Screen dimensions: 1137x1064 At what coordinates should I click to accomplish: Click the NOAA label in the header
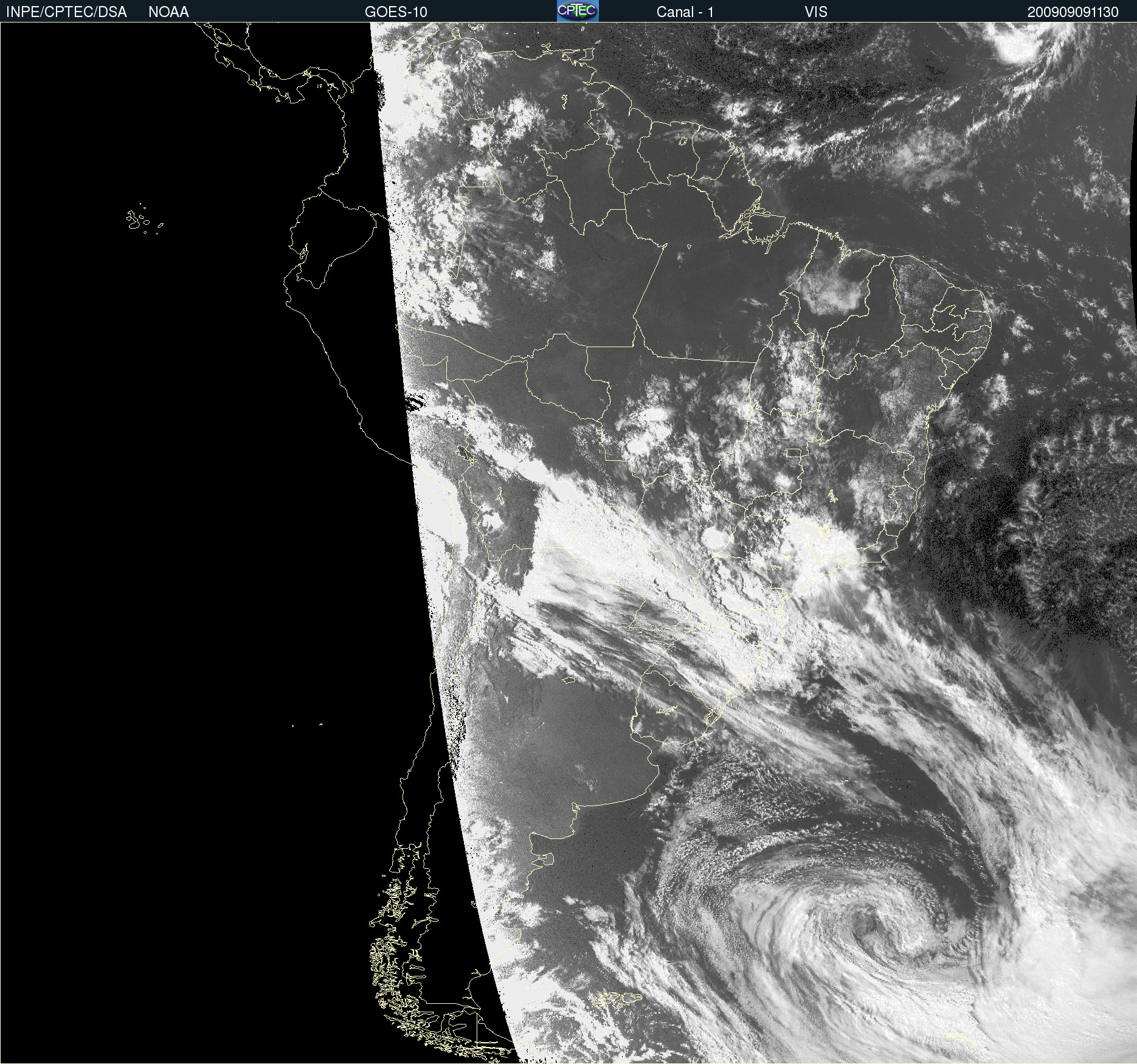(x=168, y=12)
